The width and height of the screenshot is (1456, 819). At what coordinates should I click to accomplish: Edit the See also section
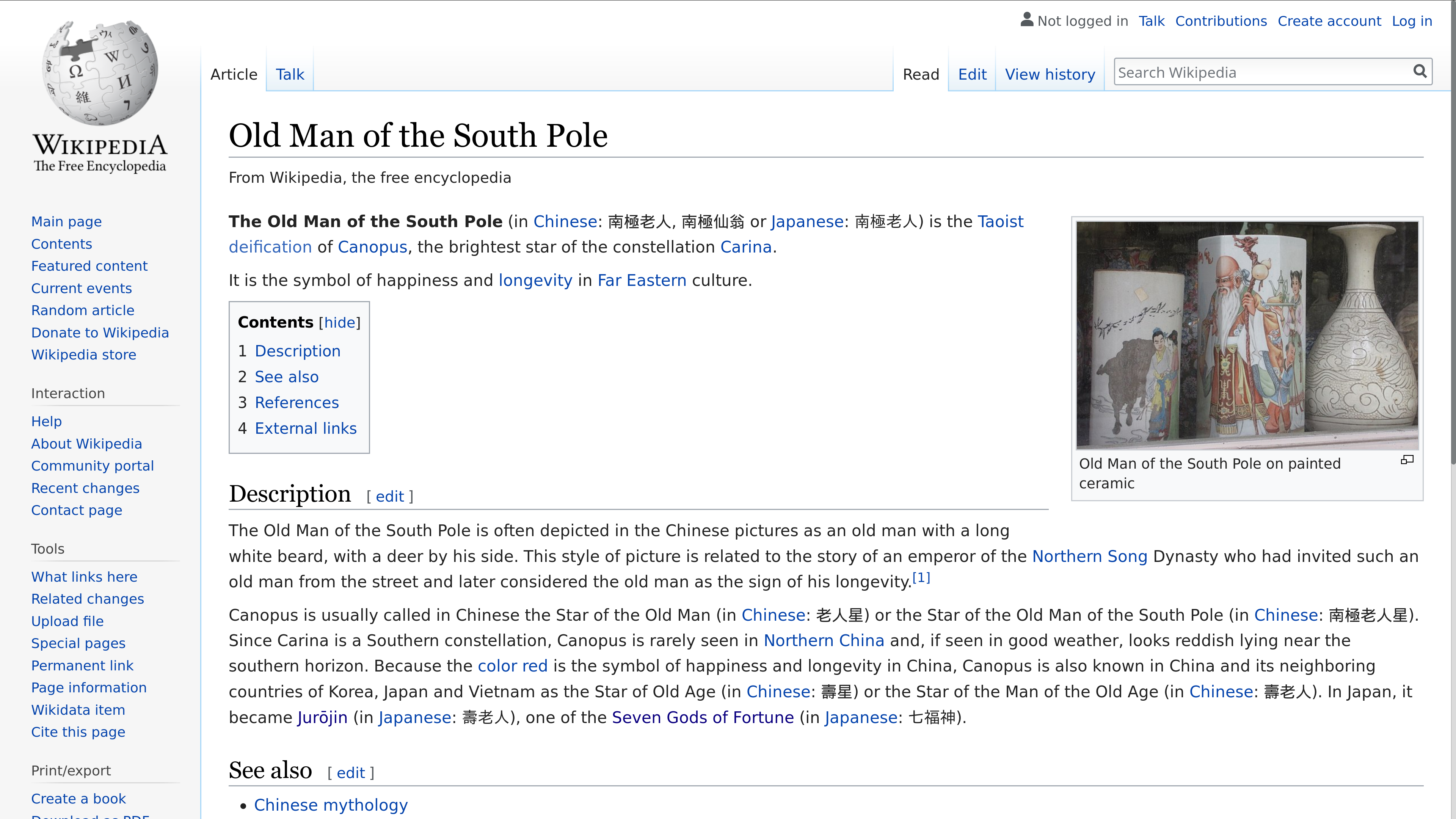coord(351,773)
